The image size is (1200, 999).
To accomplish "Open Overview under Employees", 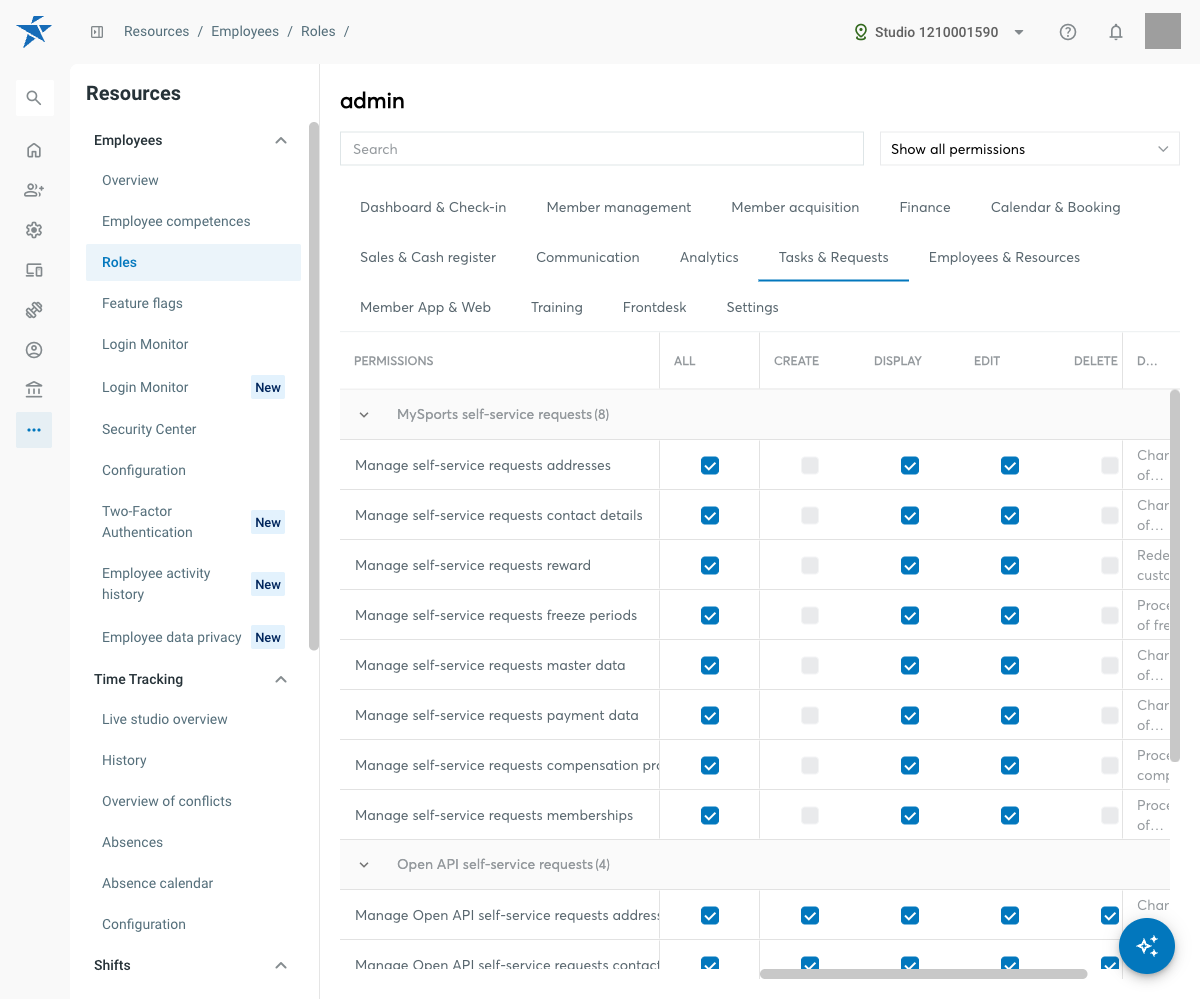I will click(193, 180).
